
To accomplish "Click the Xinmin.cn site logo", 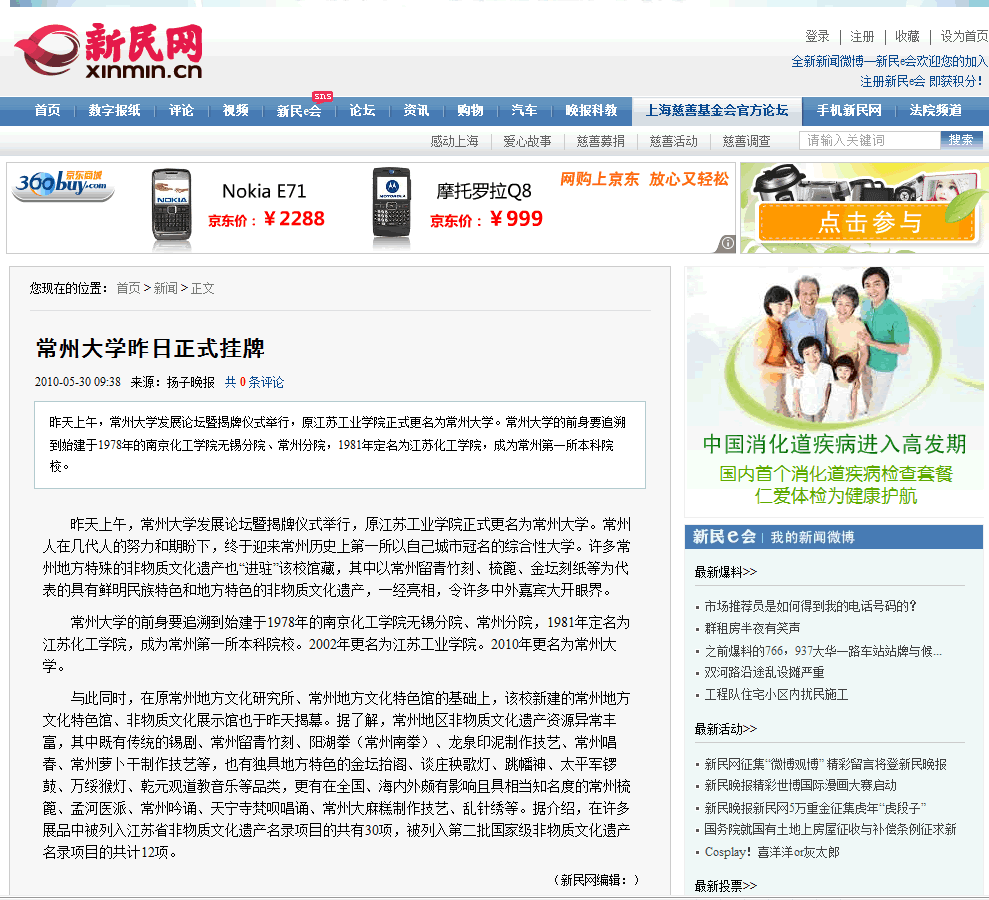I will point(108,52).
